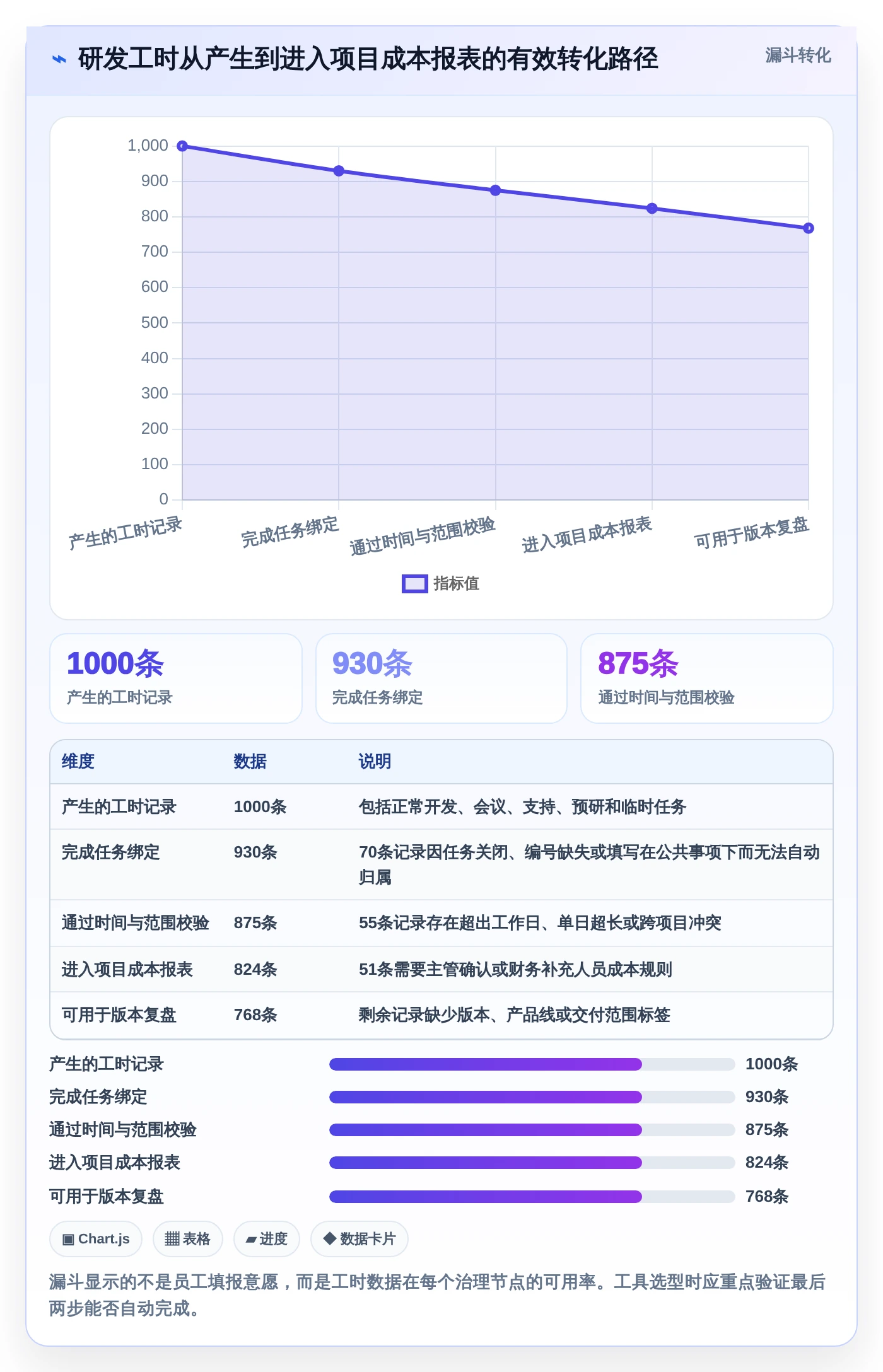Click the 数据卡片 tag chip
883x1372 pixels.
[x=360, y=1239]
